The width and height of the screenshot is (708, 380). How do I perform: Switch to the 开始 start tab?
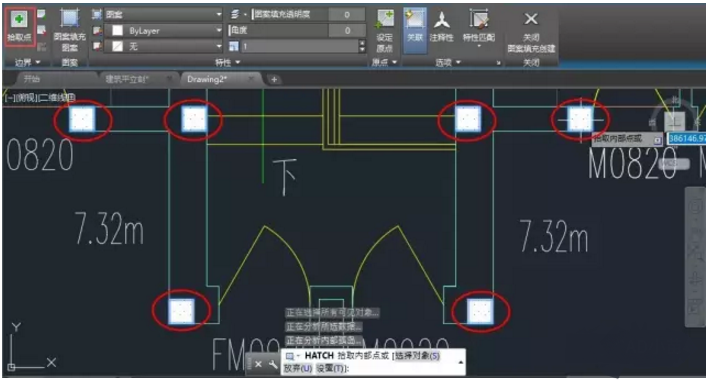tap(32, 79)
